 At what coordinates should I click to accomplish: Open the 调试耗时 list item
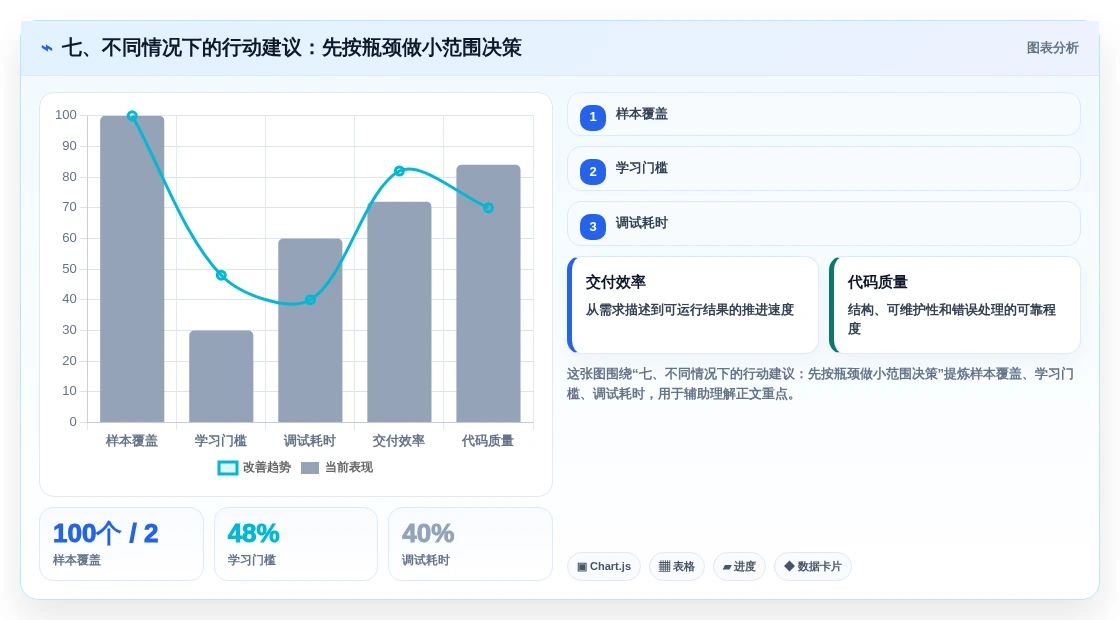point(824,224)
